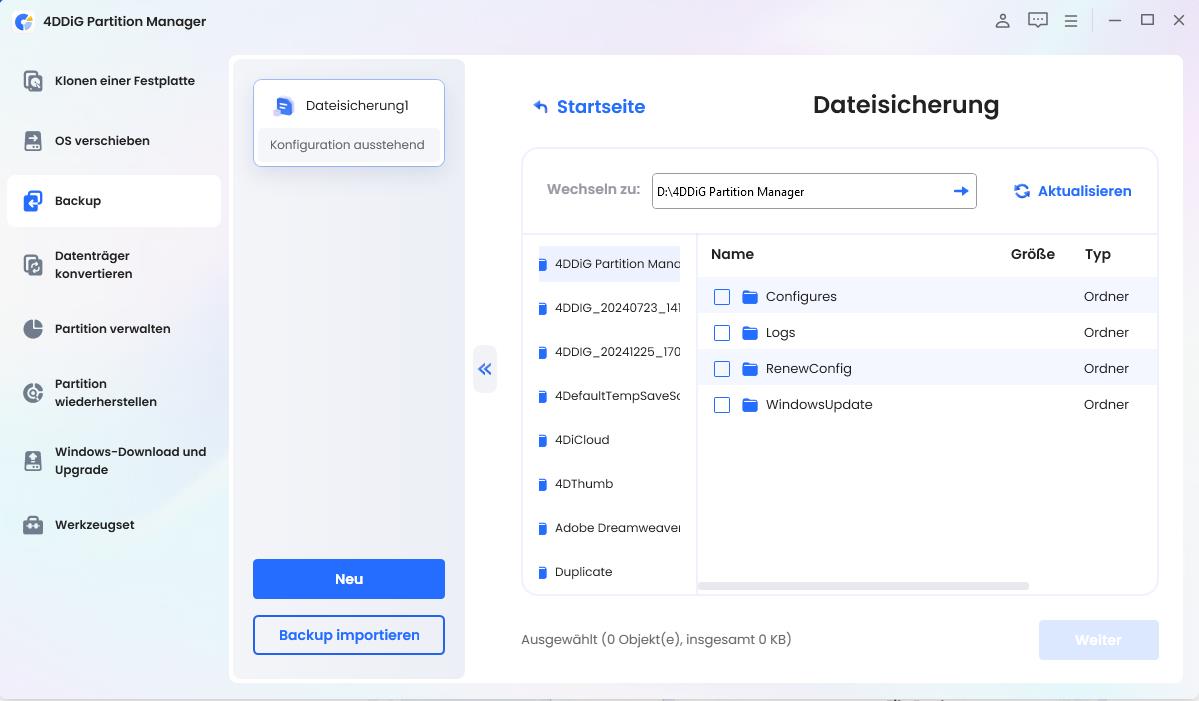Return to Startseite
This screenshot has width=1199, height=701.
click(589, 106)
